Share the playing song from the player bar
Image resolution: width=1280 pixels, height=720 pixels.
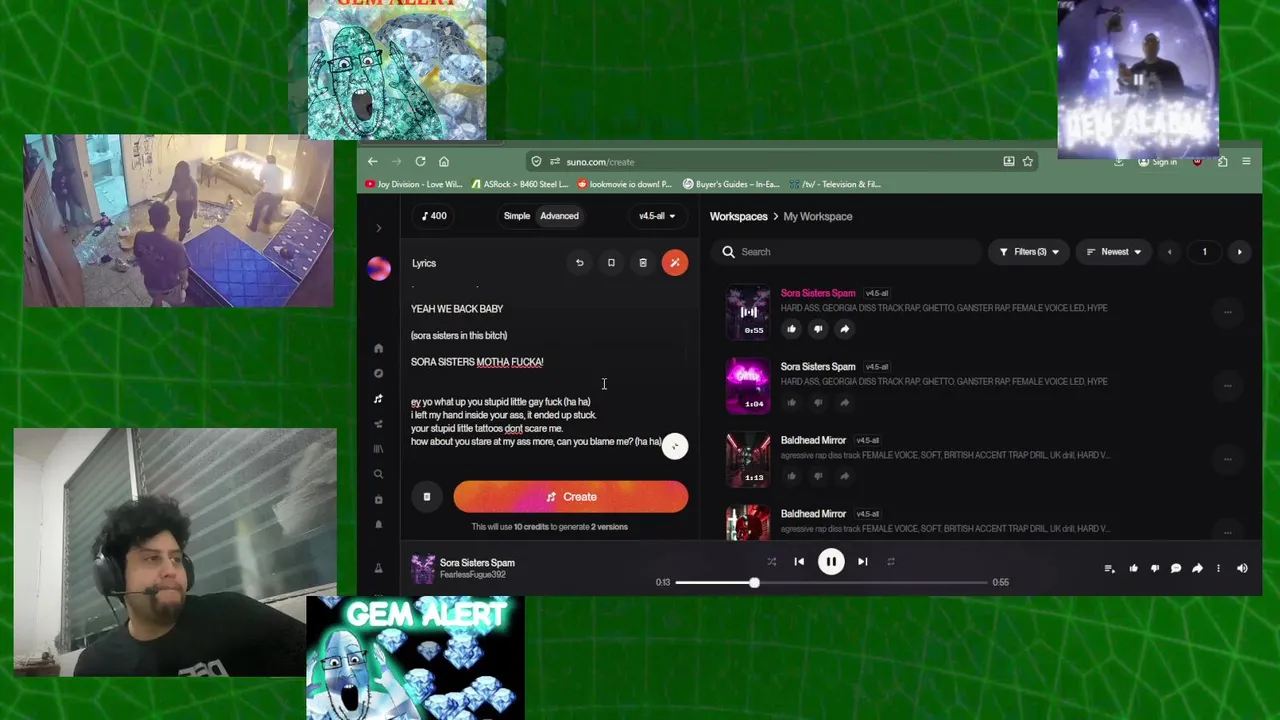pos(1197,568)
